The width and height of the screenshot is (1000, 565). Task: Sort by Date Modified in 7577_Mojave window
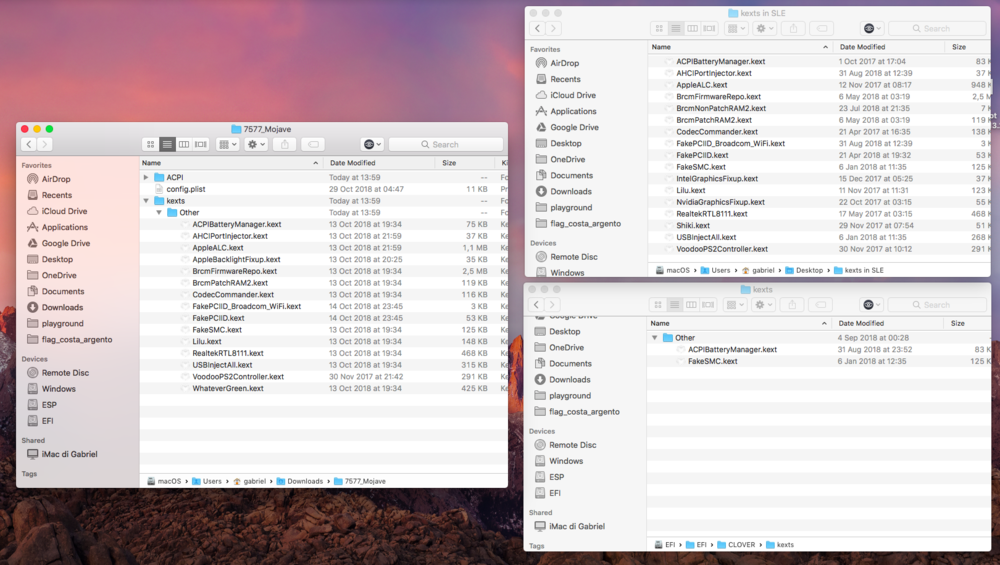379,163
